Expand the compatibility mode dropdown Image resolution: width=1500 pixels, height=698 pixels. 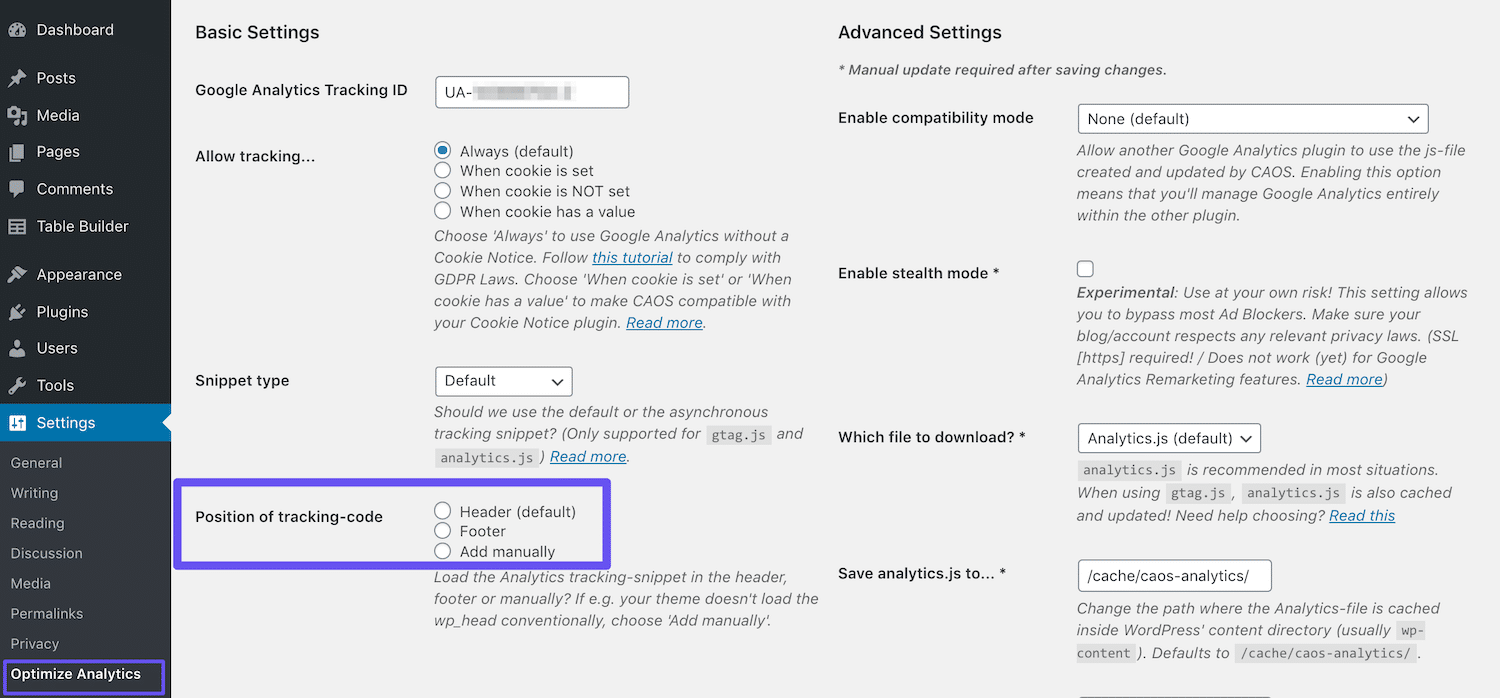click(x=1252, y=119)
